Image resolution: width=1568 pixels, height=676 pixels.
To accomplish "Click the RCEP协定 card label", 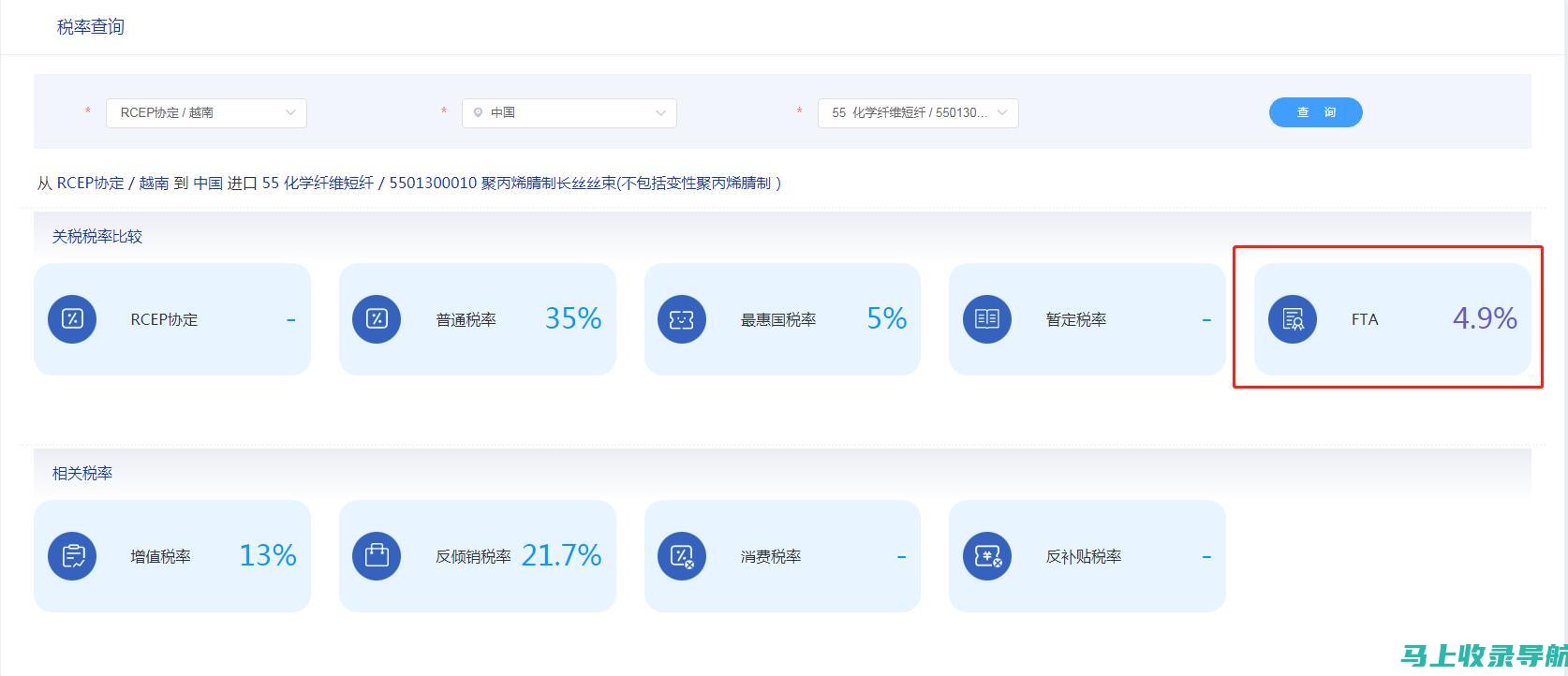I will click(164, 319).
